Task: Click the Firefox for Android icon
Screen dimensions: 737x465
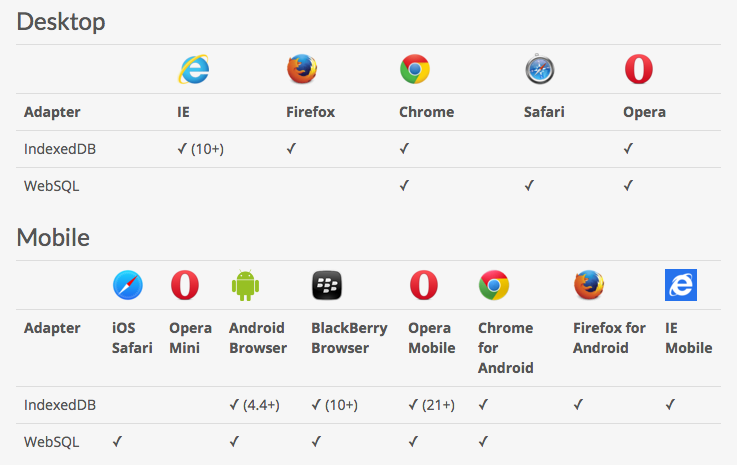Action: [589, 285]
